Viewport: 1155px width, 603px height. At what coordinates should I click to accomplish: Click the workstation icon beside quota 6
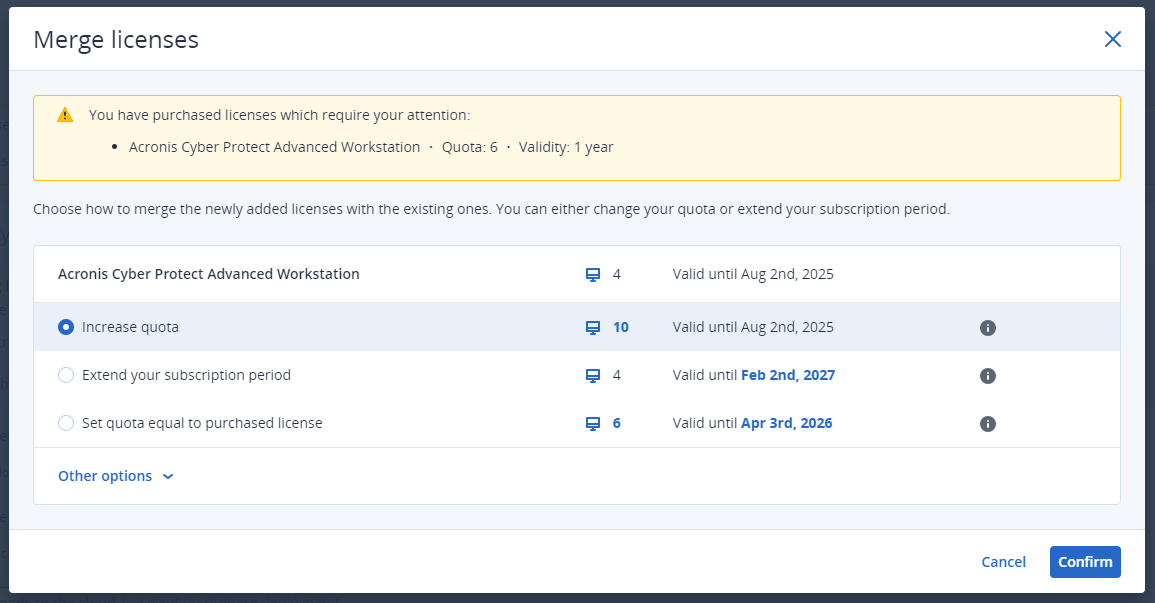point(593,423)
